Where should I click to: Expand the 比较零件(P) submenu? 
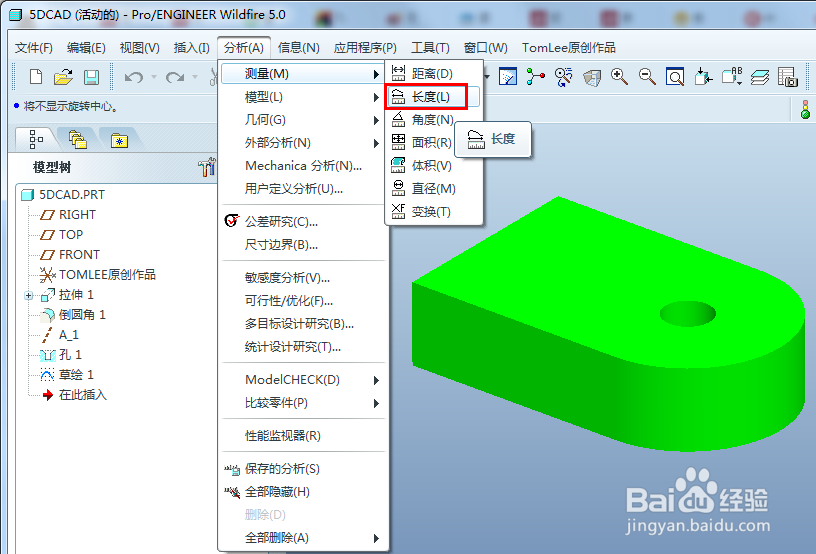tap(303, 403)
